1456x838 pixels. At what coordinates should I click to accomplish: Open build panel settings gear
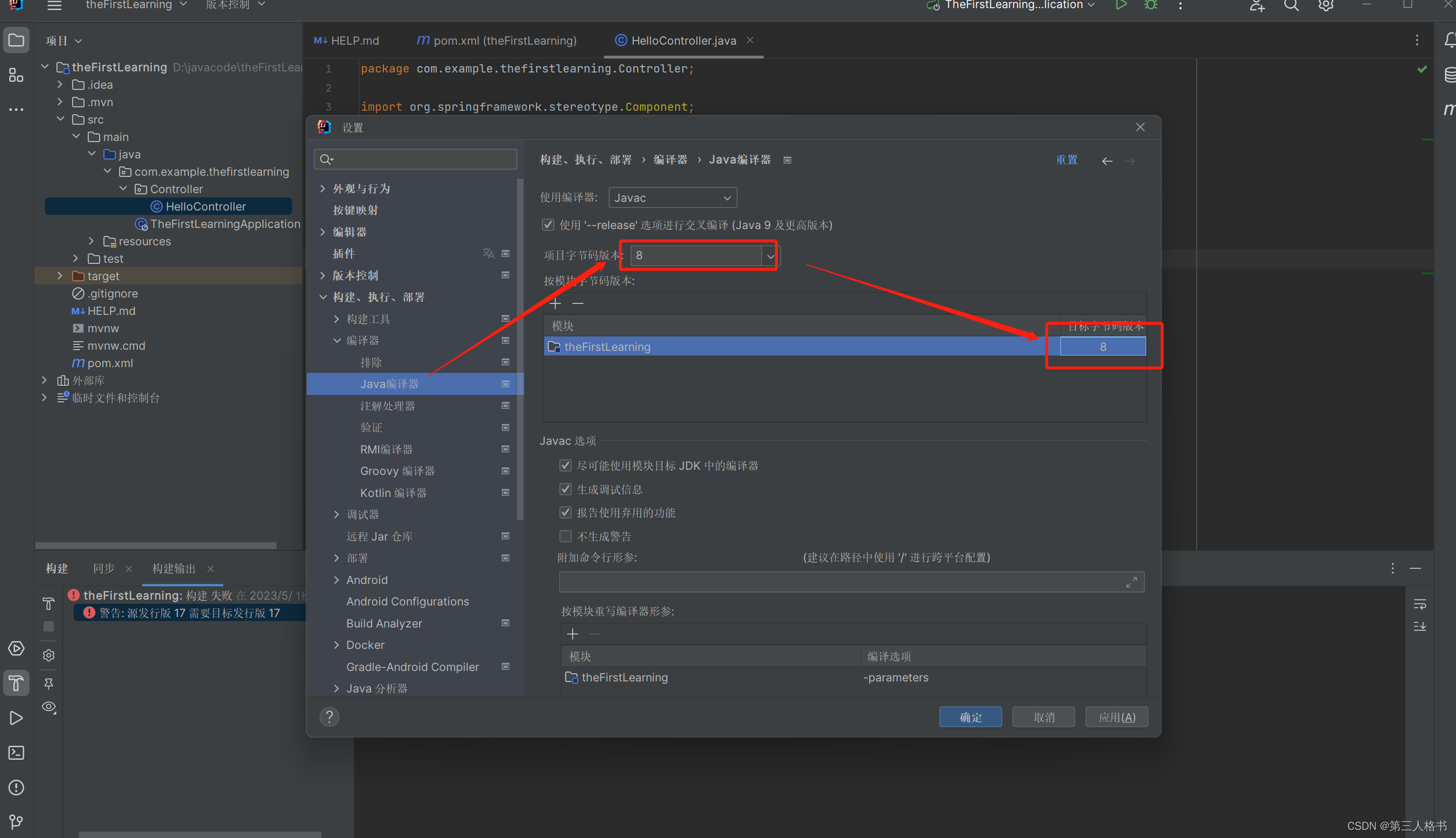(x=49, y=655)
